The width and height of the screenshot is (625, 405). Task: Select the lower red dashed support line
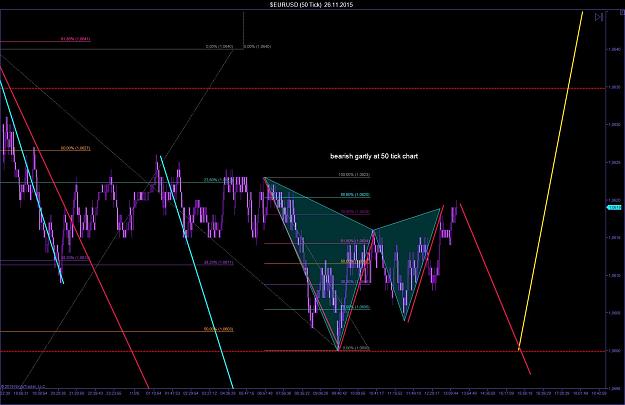[x=303, y=351]
